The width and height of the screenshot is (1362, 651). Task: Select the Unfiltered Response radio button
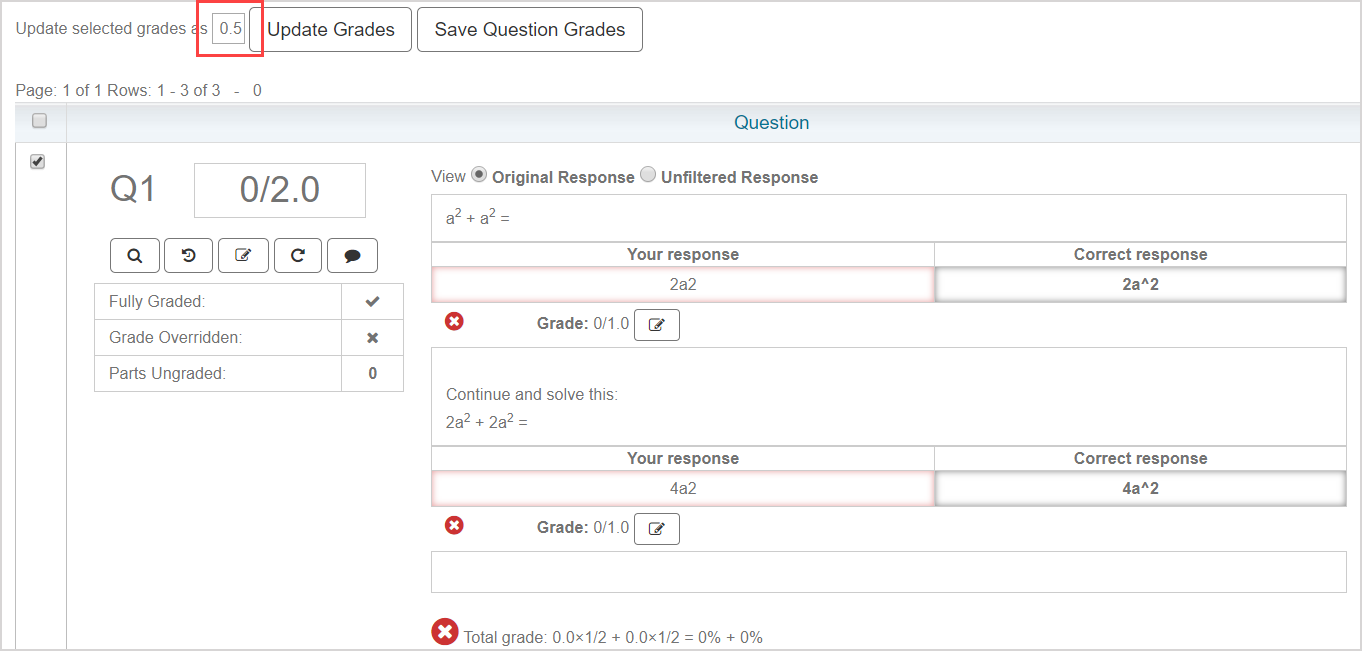click(x=648, y=175)
